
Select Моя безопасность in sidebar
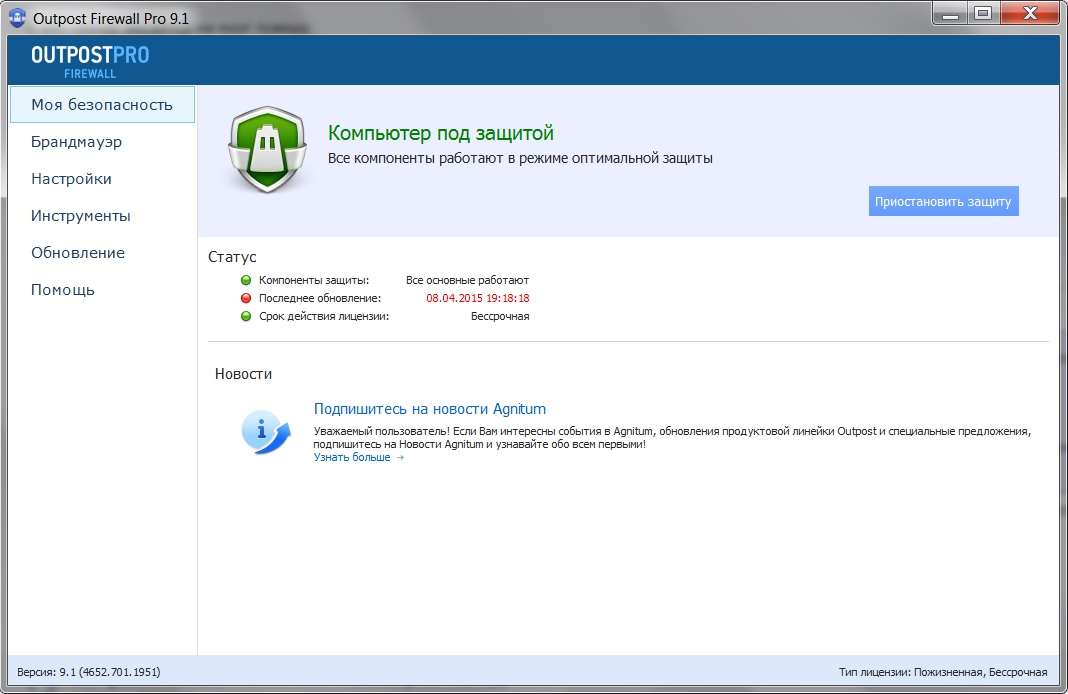(102, 104)
